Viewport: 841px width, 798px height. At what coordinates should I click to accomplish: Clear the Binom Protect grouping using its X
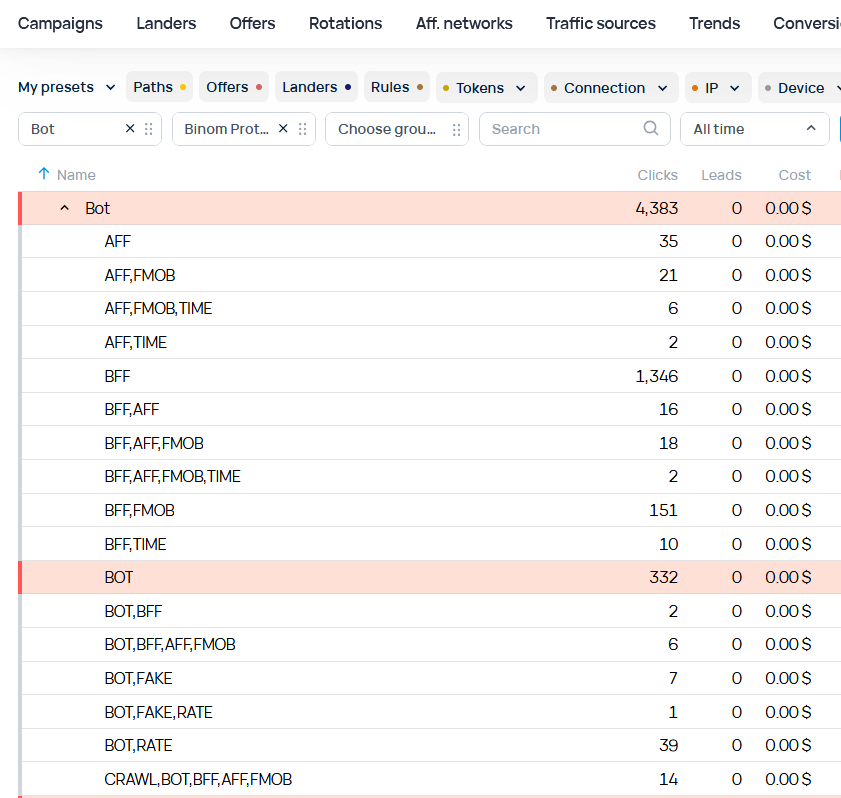coord(283,129)
